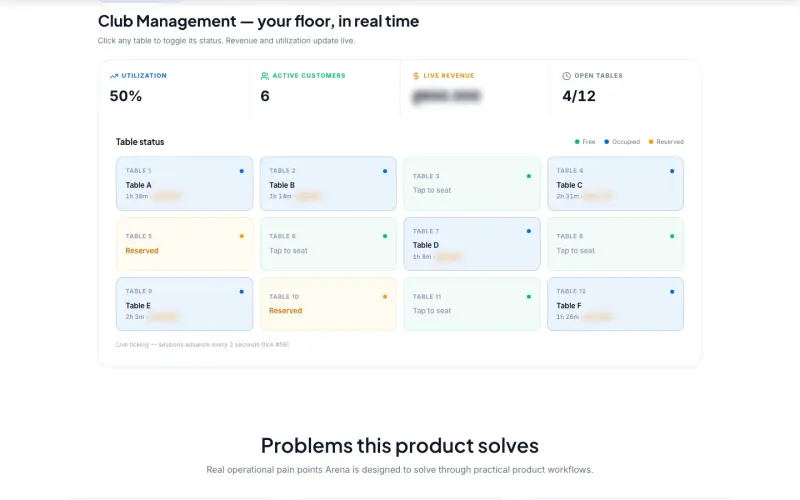Click the Utilization trend icon
The height and width of the screenshot is (500, 800).
click(x=114, y=76)
